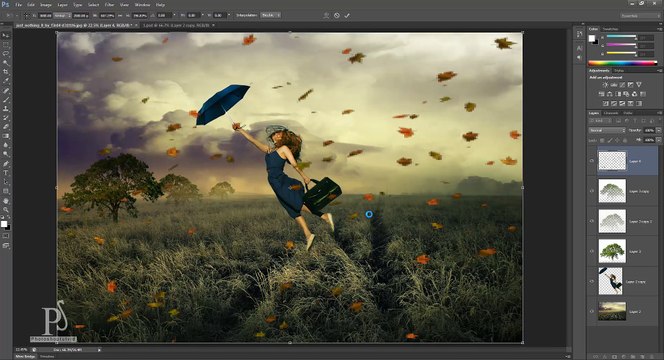Viewport: 664px width, 360px height.
Task: Open the Layers panel flyout menu
Action: [x=659, y=113]
